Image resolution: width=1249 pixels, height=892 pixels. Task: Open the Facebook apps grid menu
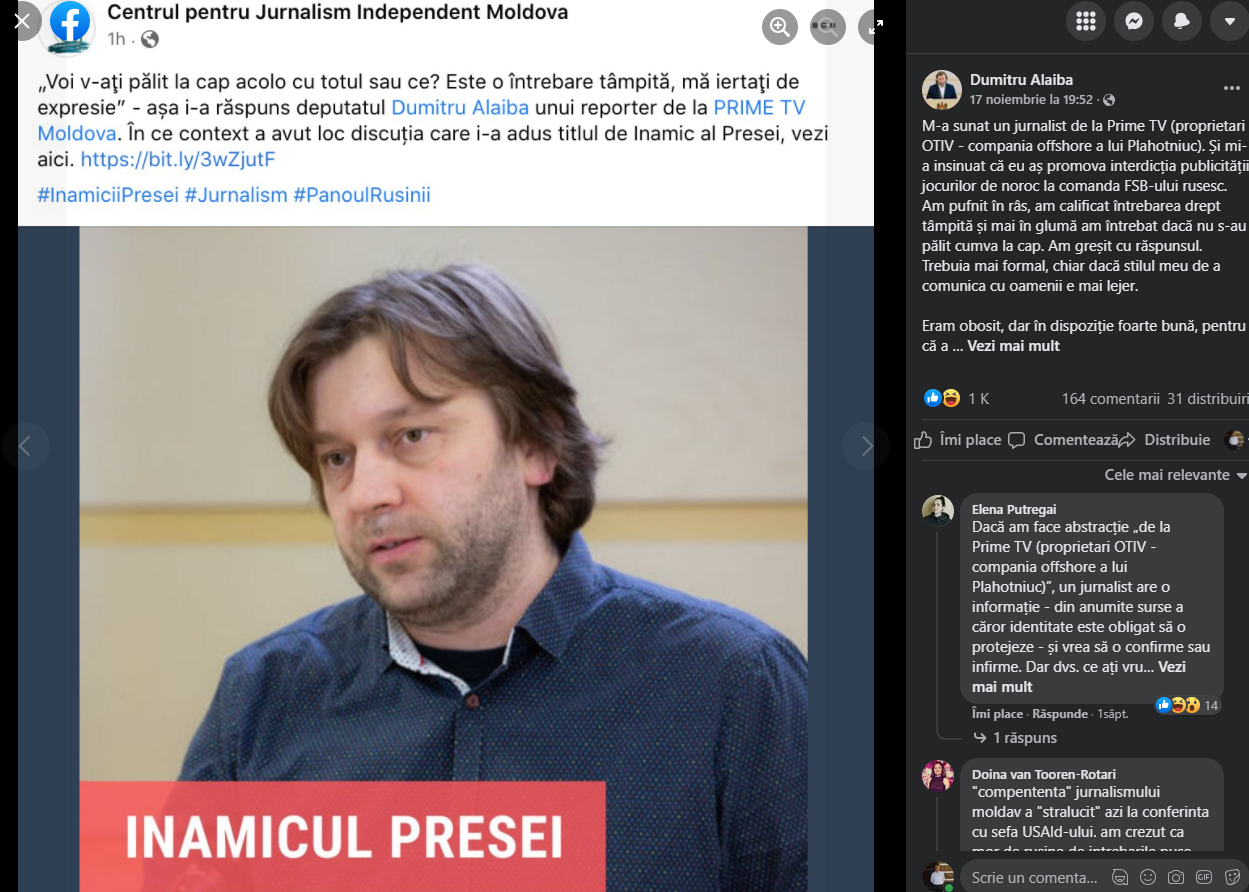click(1086, 21)
